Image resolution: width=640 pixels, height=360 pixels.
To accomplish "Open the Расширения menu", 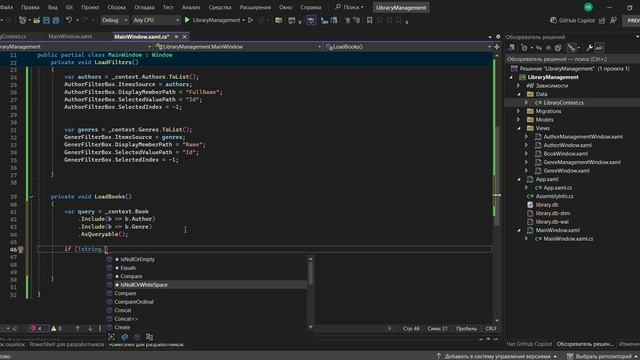I will tap(255, 7).
